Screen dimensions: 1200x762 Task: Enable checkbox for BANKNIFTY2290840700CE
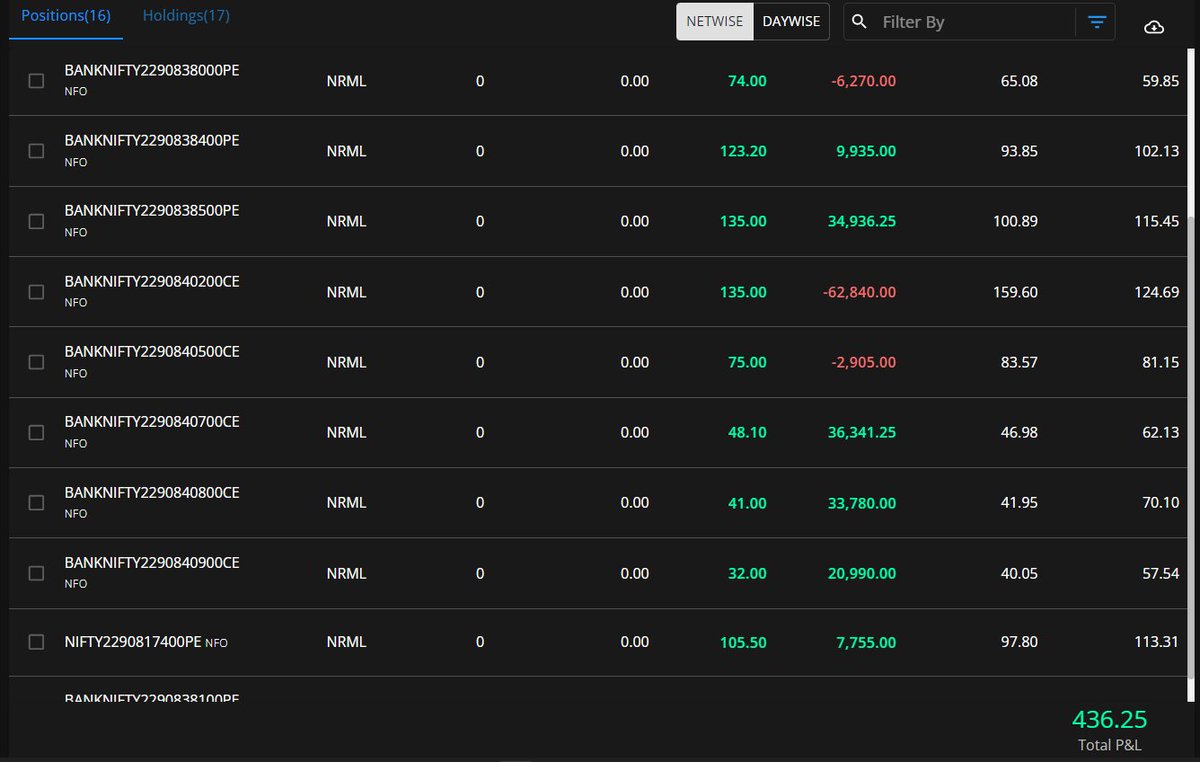[36, 432]
